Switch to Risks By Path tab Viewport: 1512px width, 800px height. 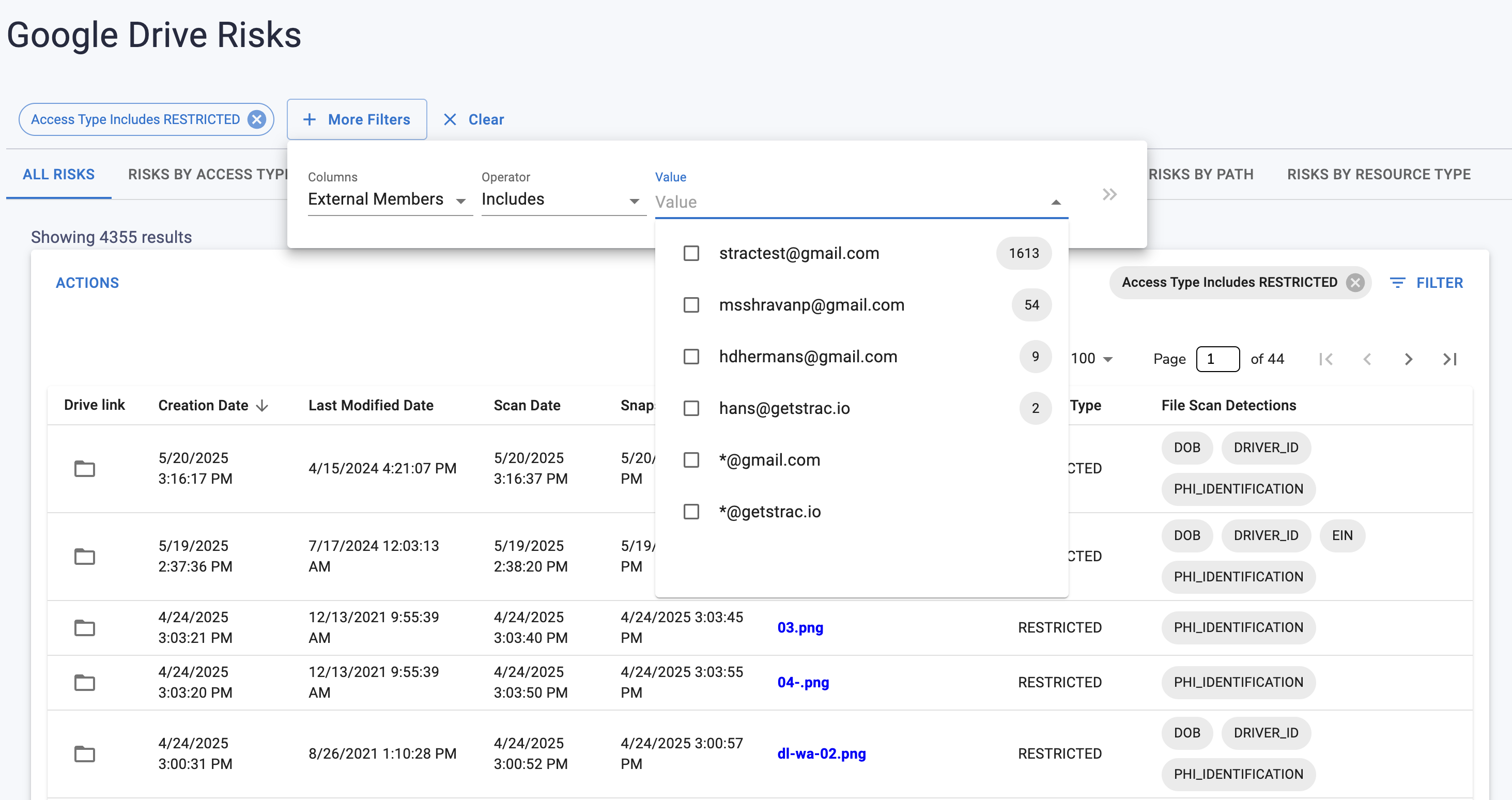[x=1200, y=174]
